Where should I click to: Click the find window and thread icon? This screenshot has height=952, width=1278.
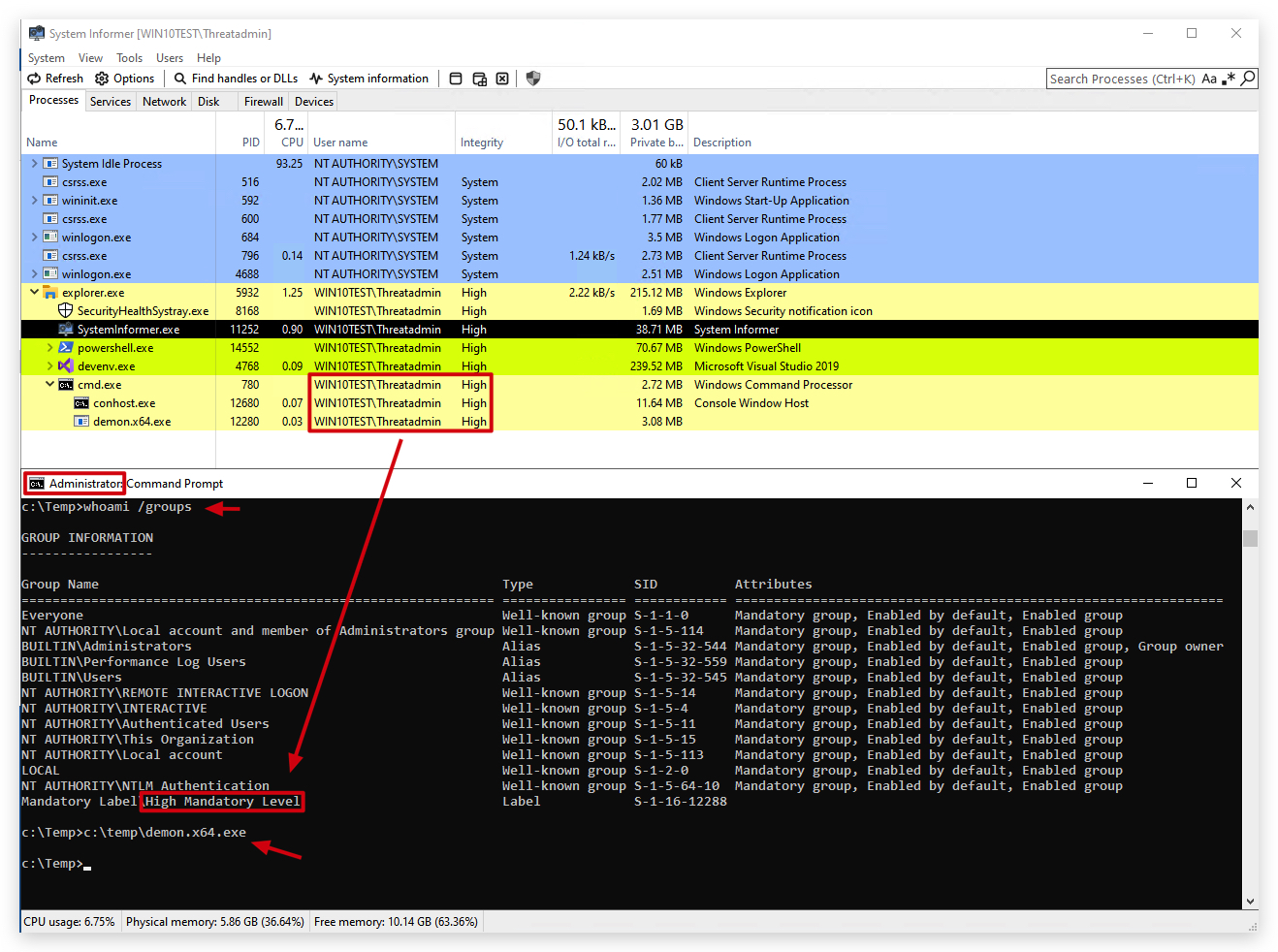click(479, 79)
